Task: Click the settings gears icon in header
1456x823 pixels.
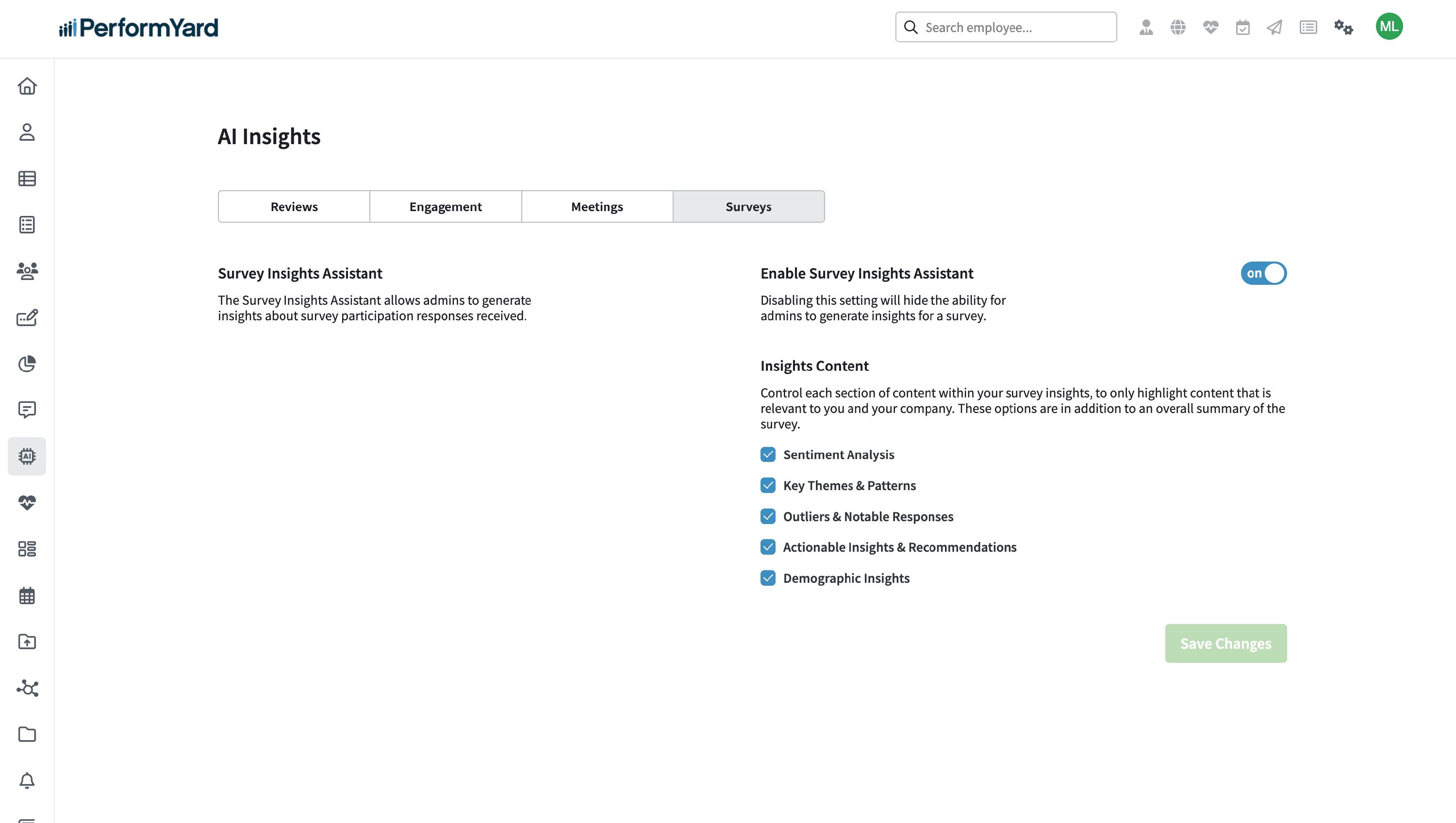Action: coord(1343,27)
